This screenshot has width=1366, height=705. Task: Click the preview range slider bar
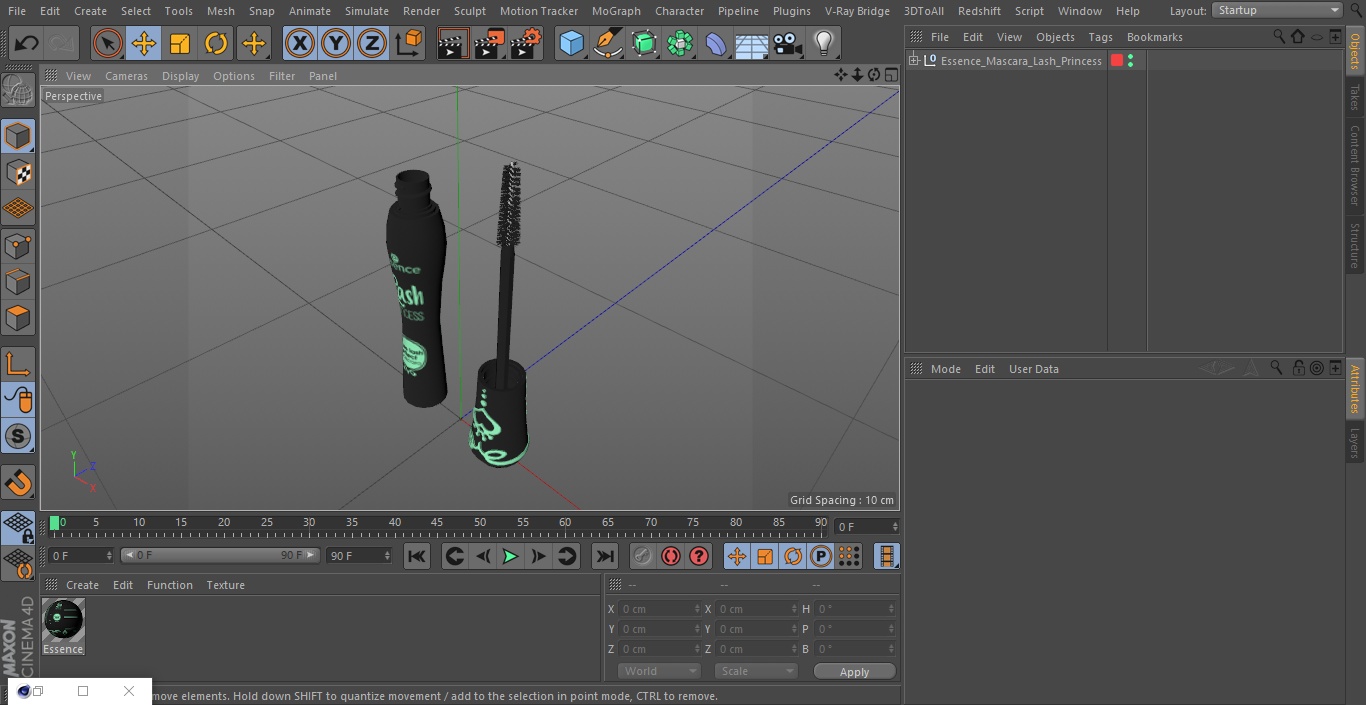[220, 555]
